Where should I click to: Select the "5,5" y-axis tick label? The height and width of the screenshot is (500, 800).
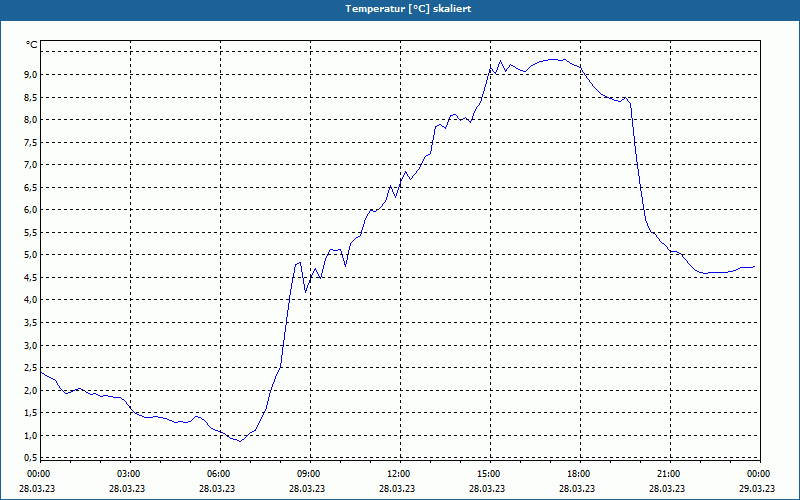31,232
